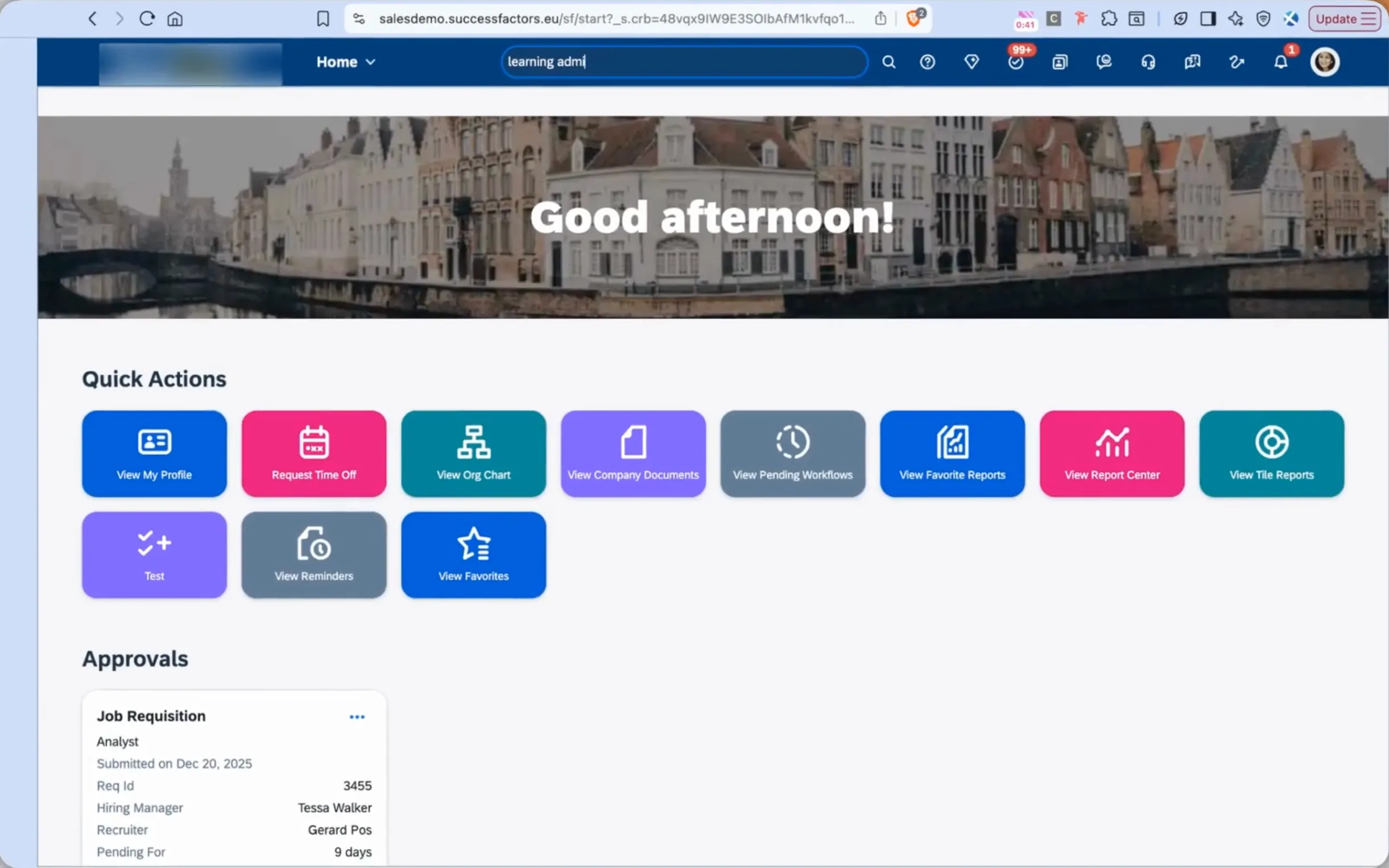Click the View Favorites tile

tap(473, 555)
